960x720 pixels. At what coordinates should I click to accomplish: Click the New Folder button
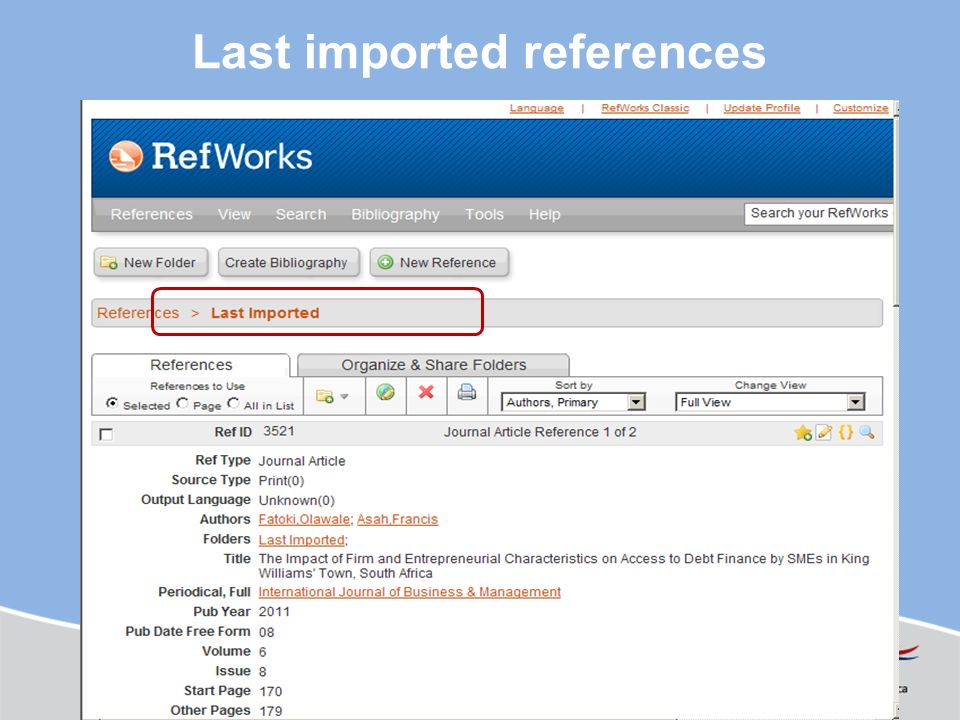pyautogui.click(x=151, y=263)
